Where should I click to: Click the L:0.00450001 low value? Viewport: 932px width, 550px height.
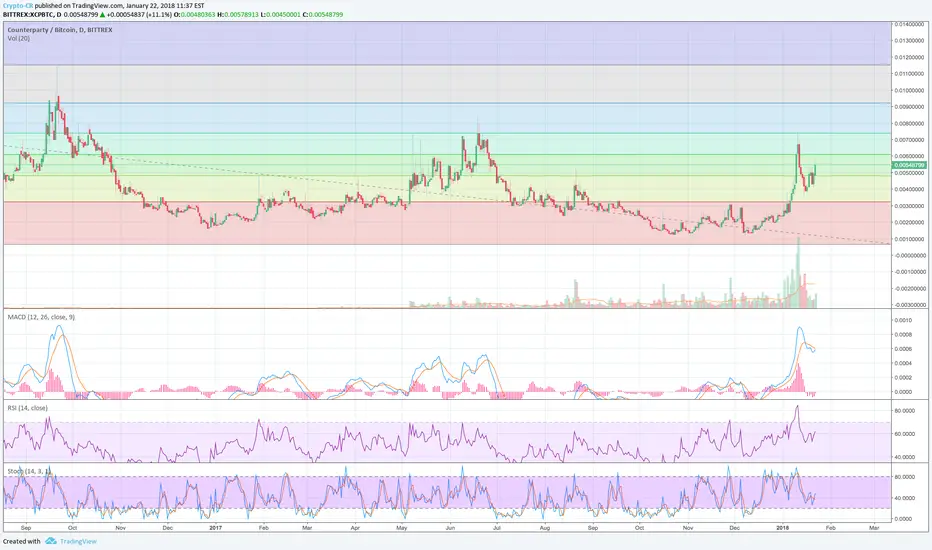281,14
